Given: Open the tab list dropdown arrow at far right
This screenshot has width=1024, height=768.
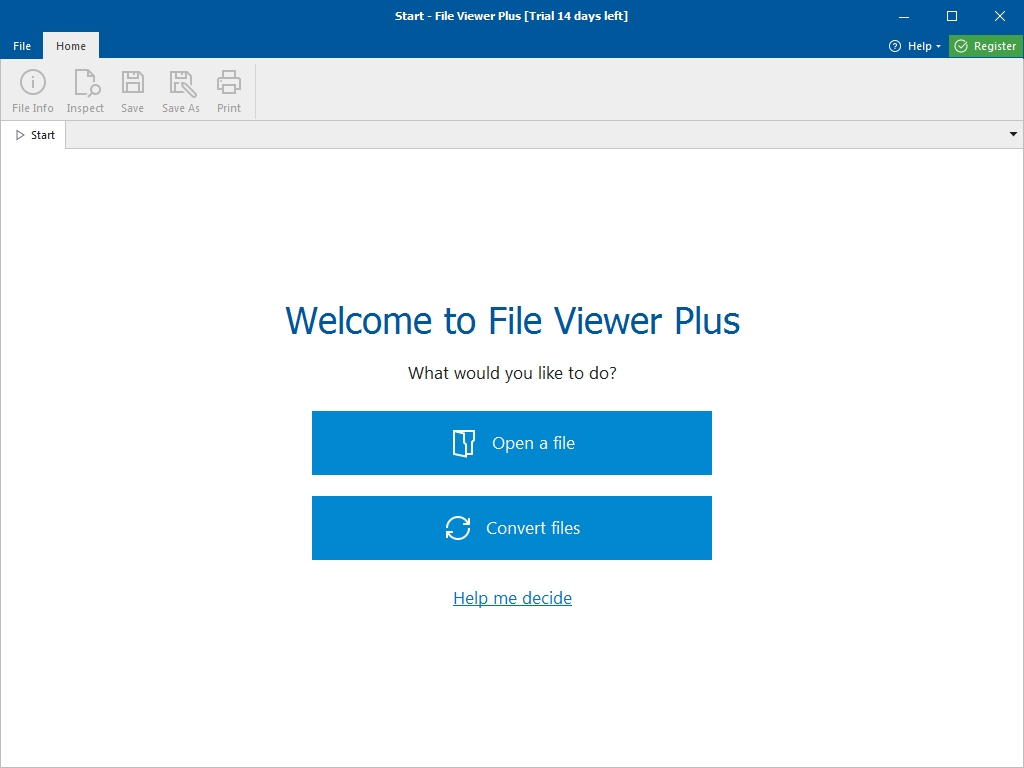Looking at the screenshot, I should (x=1013, y=134).
